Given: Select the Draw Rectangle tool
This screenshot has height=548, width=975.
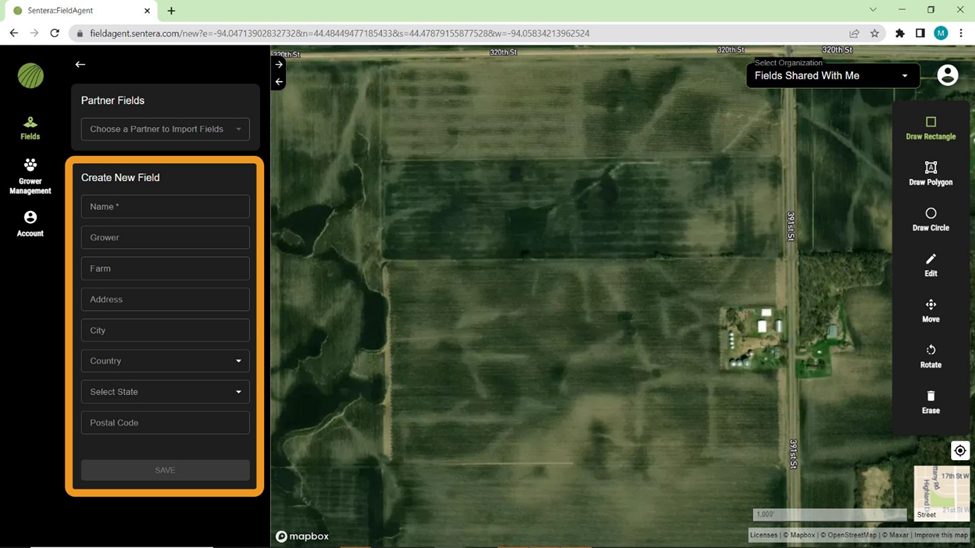Looking at the screenshot, I should coord(930,127).
